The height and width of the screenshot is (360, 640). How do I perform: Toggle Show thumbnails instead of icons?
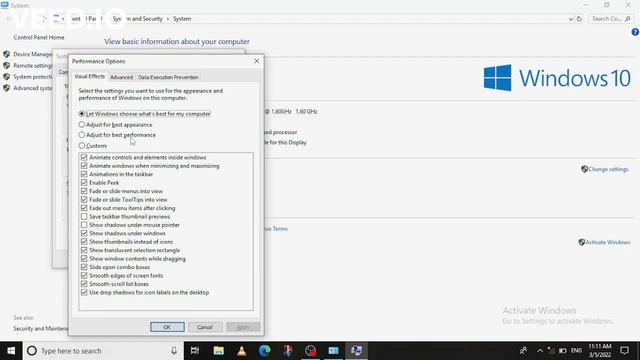coord(84,242)
